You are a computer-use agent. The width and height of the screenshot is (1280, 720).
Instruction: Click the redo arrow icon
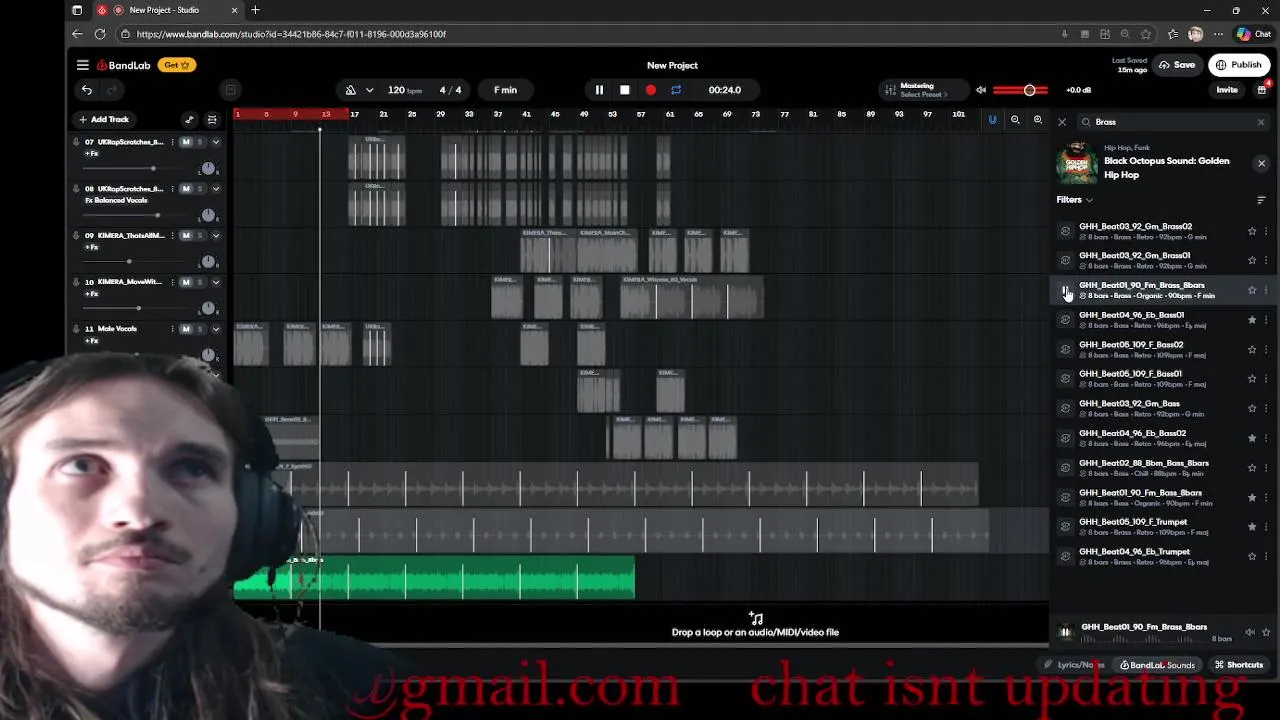tap(112, 90)
